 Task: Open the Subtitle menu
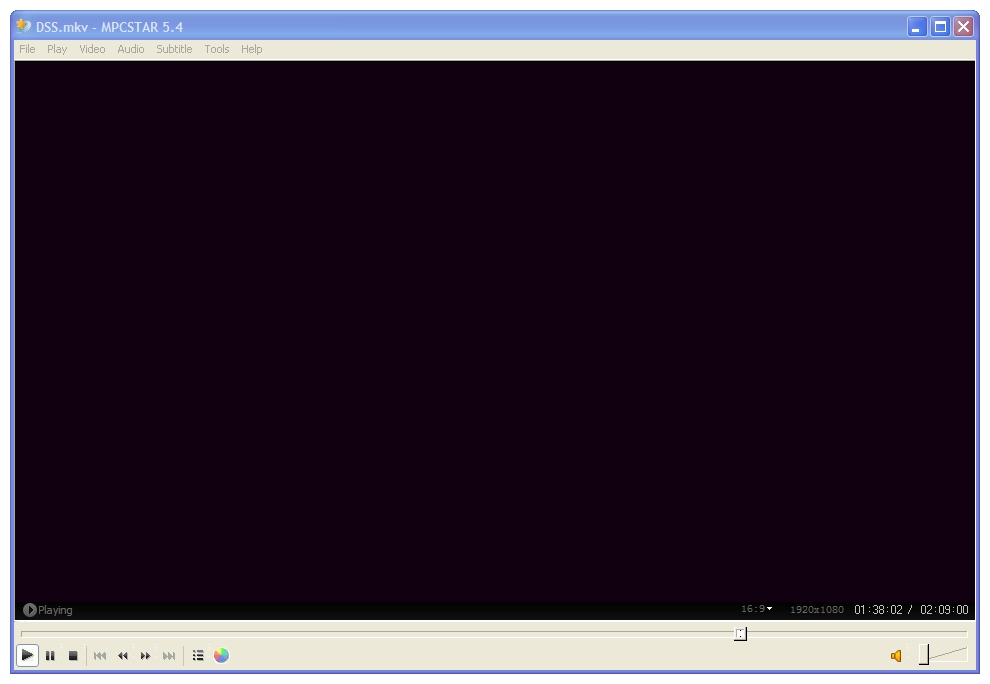pyautogui.click(x=174, y=49)
